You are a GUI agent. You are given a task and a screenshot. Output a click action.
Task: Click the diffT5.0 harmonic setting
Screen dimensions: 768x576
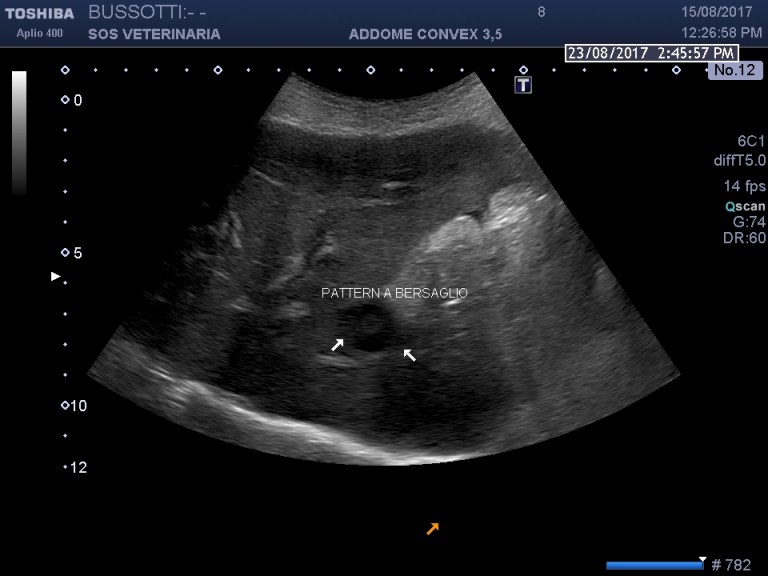coord(741,159)
